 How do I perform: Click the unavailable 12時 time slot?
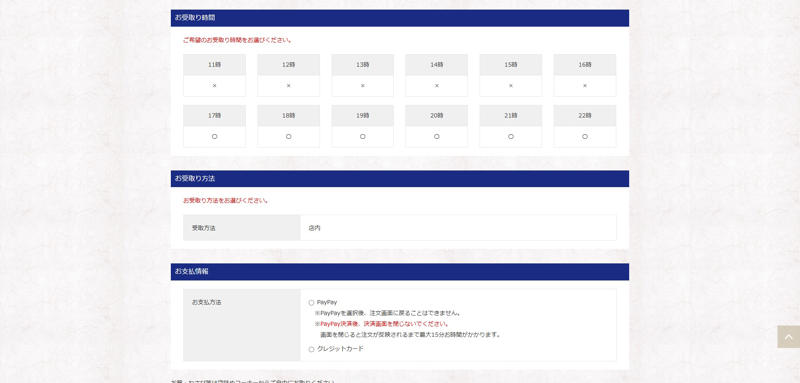point(288,75)
